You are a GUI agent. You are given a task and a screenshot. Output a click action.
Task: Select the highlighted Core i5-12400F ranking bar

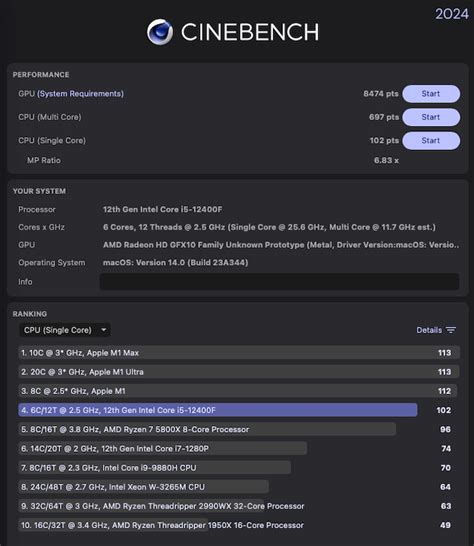click(218, 410)
